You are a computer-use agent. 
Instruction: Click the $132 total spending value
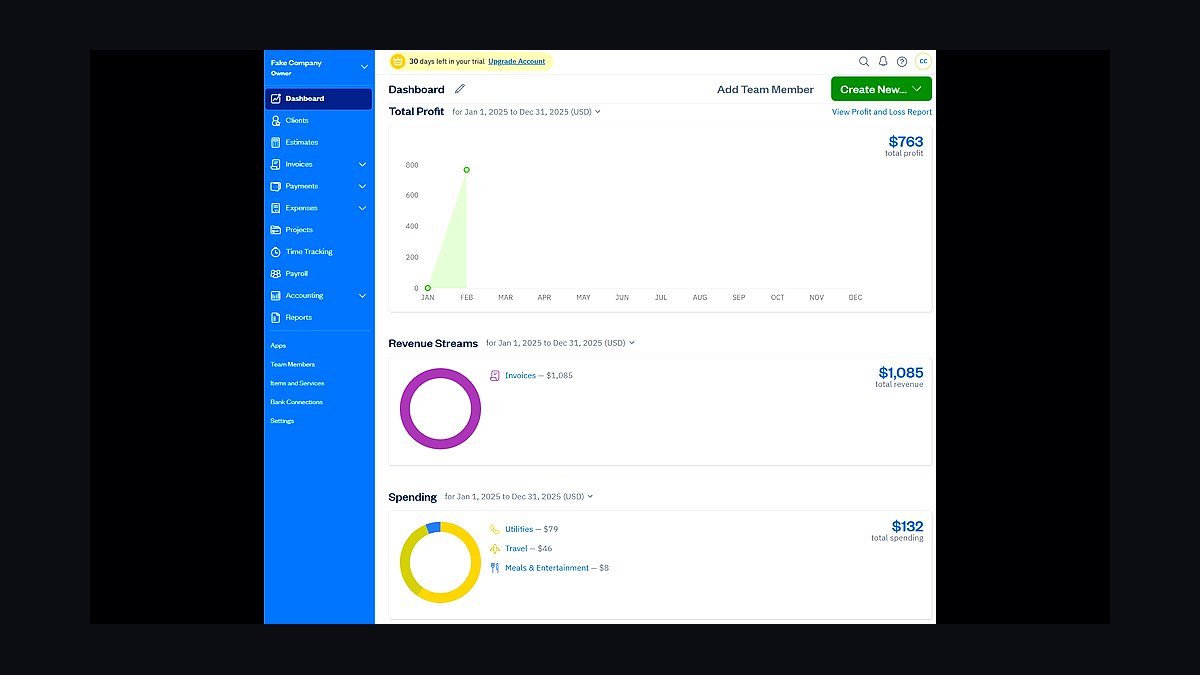coord(908,526)
